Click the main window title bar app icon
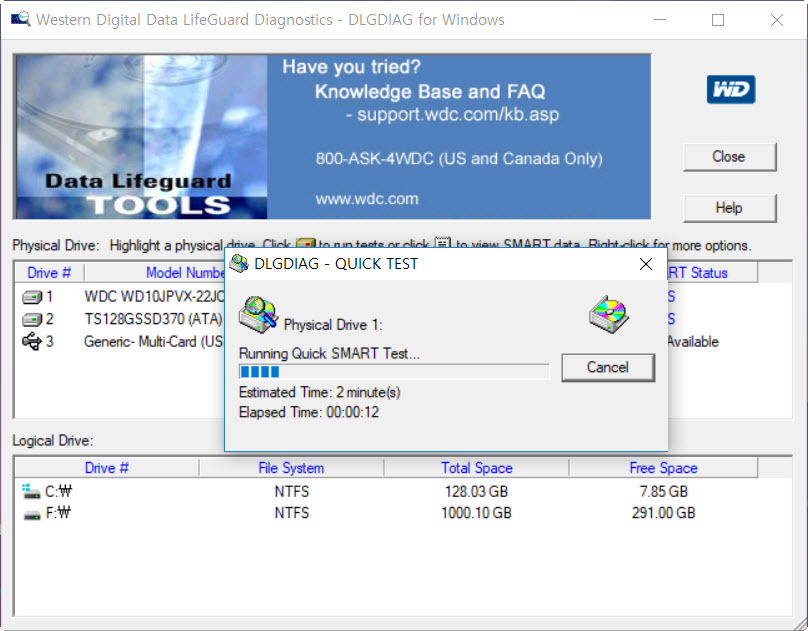 click(21, 20)
